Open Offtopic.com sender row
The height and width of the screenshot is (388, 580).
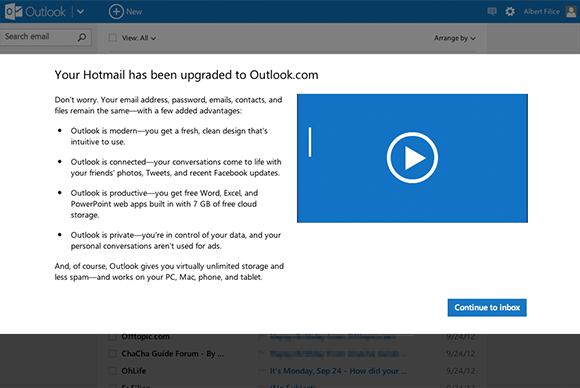(145, 337)
